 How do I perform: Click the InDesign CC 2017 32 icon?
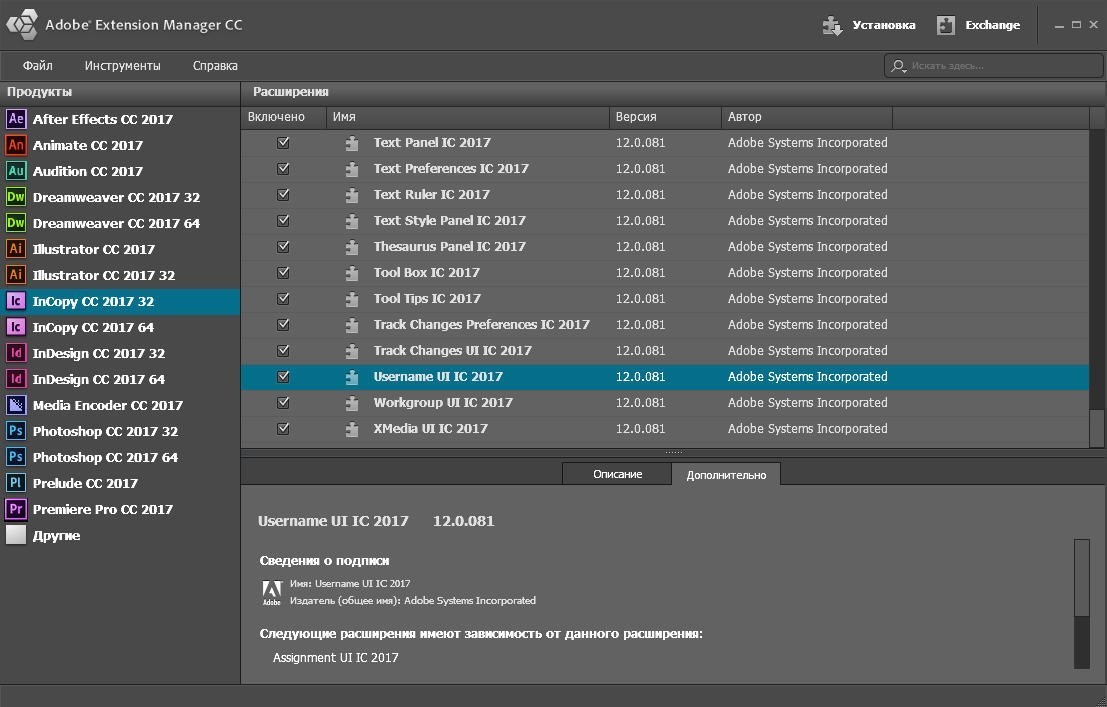click(16, 353)
